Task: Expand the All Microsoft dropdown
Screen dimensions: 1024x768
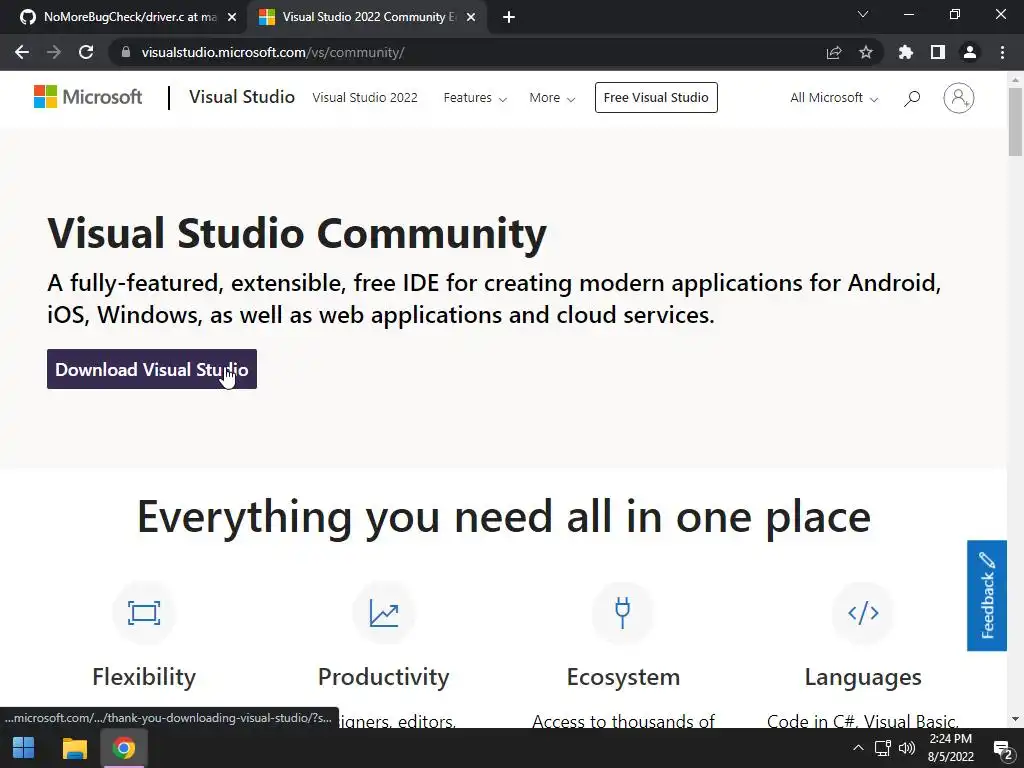Action: (834, 98)
